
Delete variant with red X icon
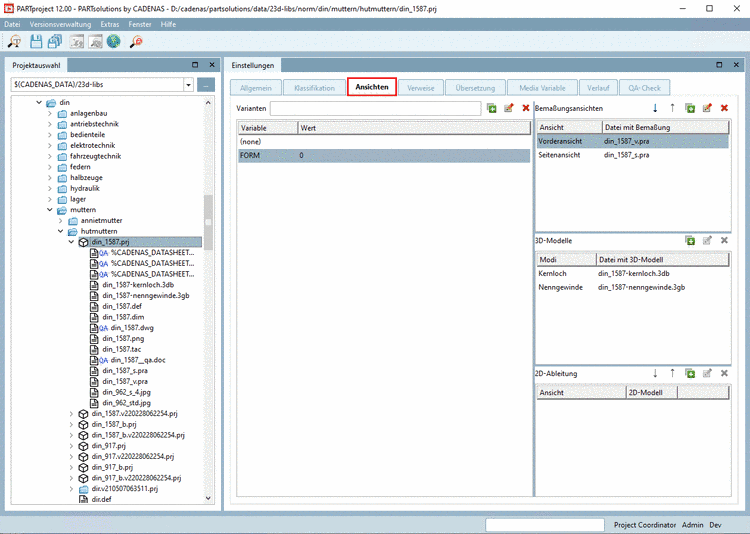point(526,108)
